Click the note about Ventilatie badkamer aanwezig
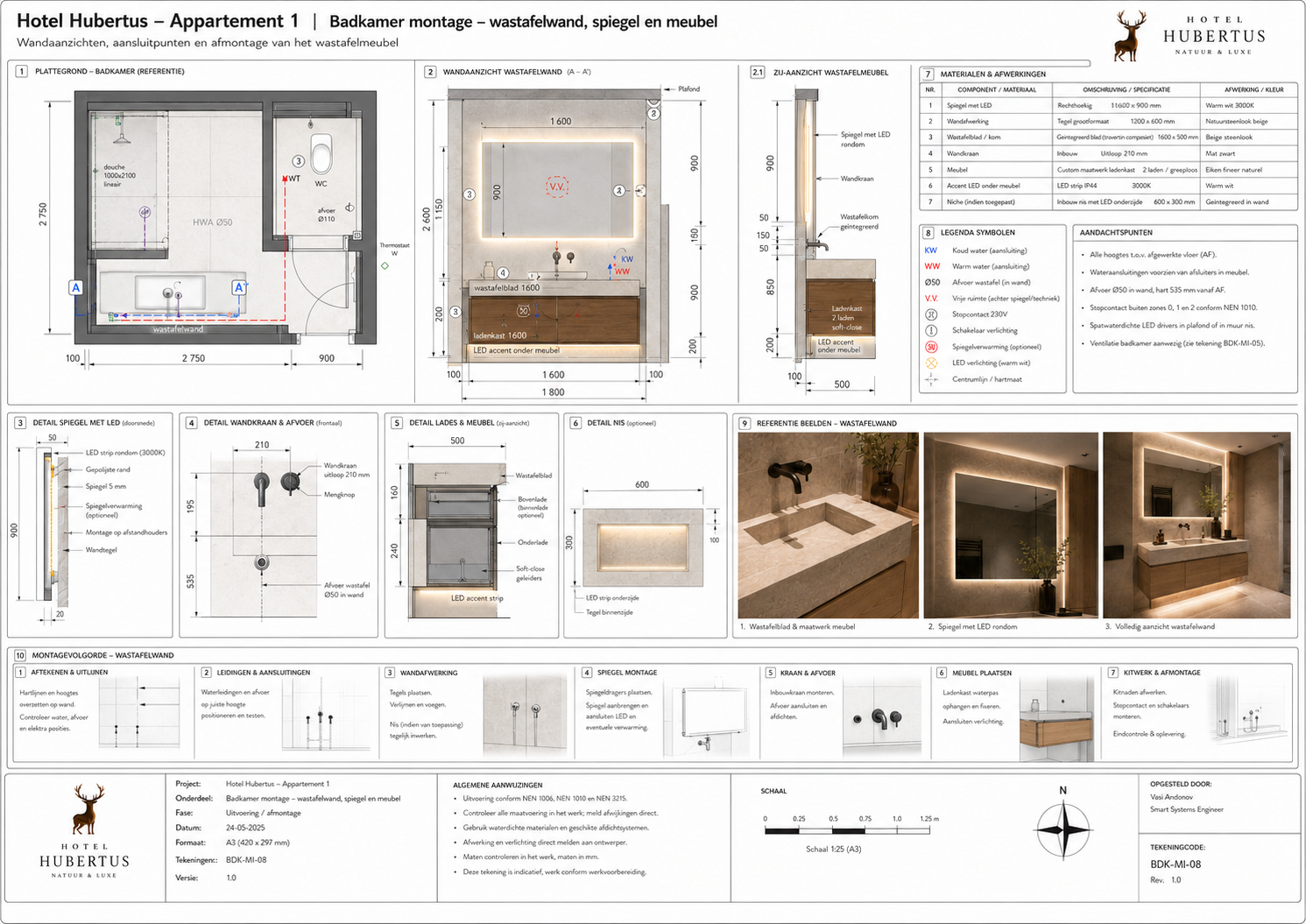 1177,343
